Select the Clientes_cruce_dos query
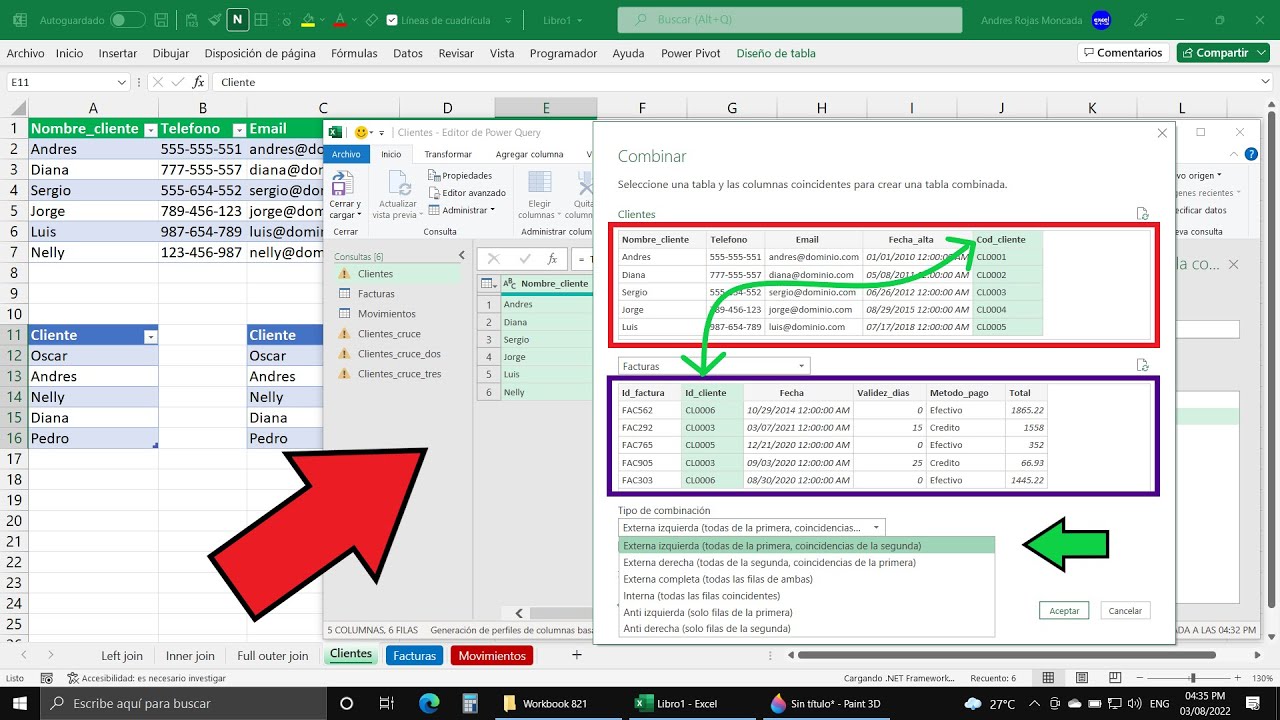 pyautogui.click(x=399, y=354)
